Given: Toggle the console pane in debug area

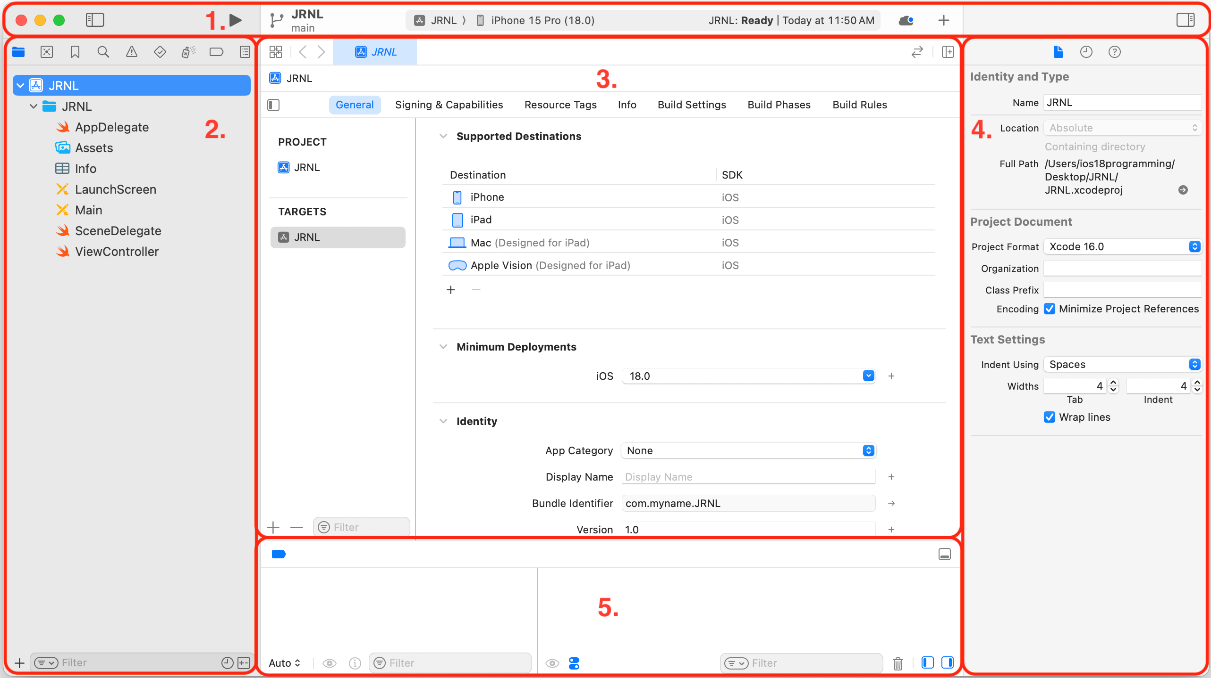Looking at the screenshot, I should pyautogui.click(x=947, y=663).
